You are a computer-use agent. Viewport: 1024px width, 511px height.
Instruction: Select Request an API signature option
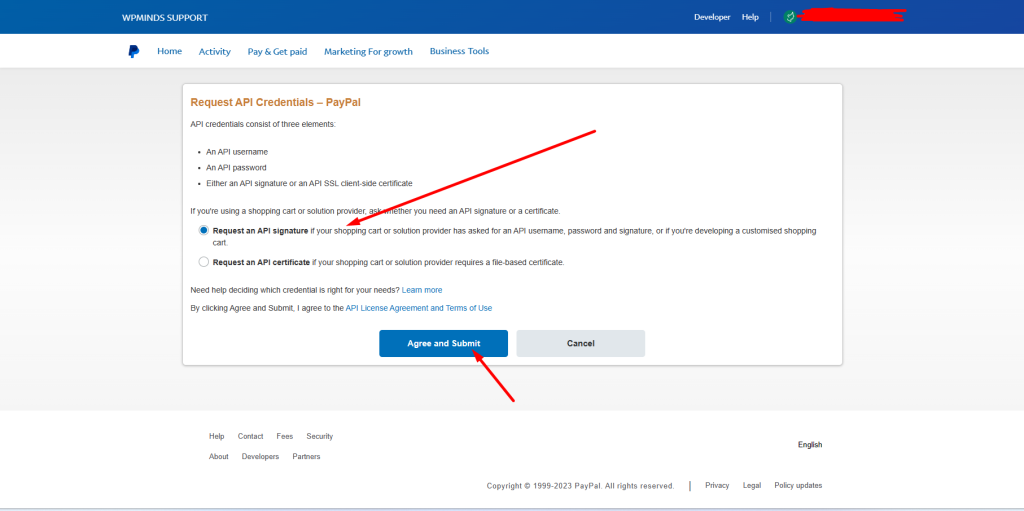[204, 231]
